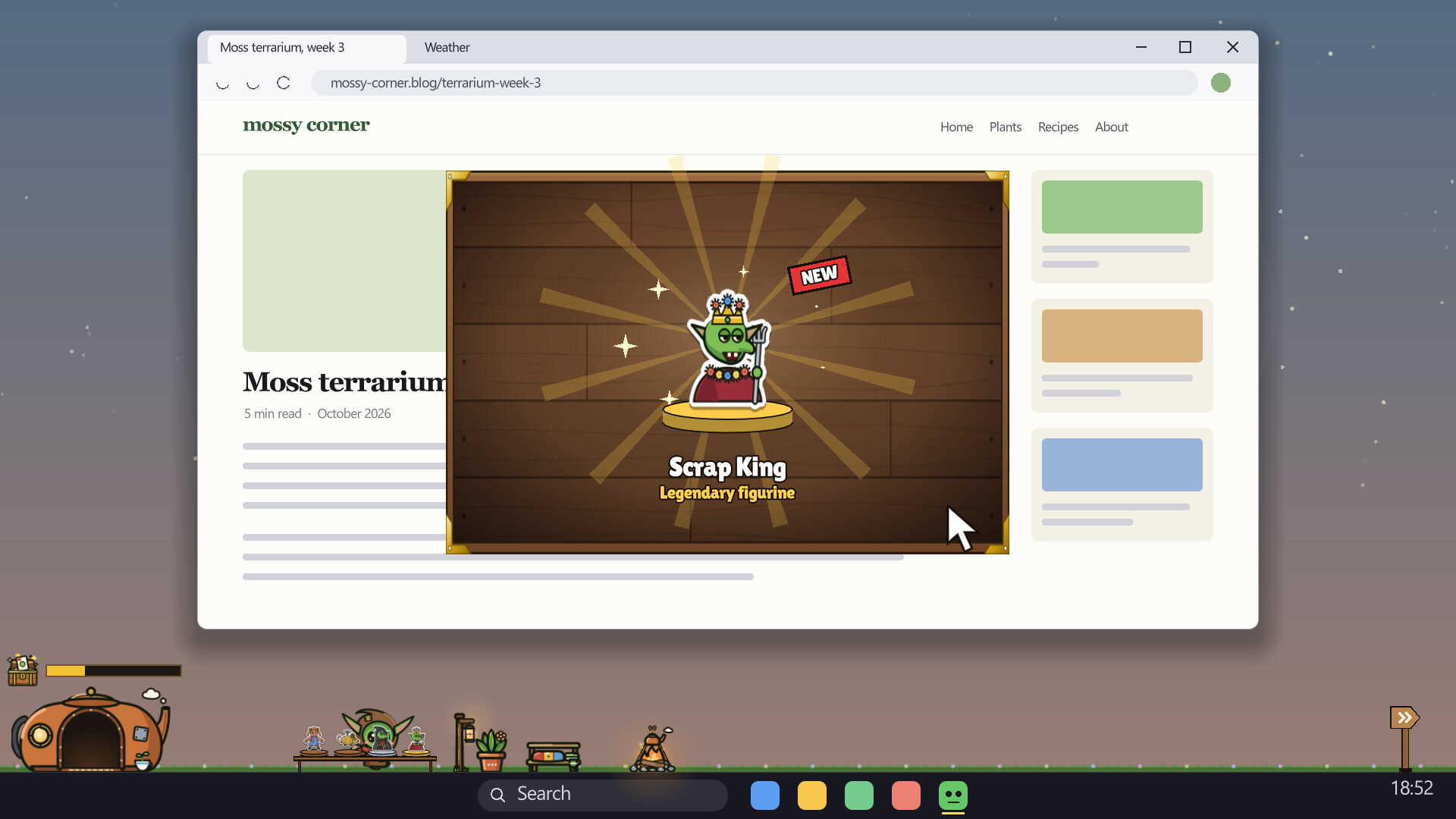The height and width of the screenshot is (819, 1456).
Task: Reload the current page
Action: tap(283, 83)
